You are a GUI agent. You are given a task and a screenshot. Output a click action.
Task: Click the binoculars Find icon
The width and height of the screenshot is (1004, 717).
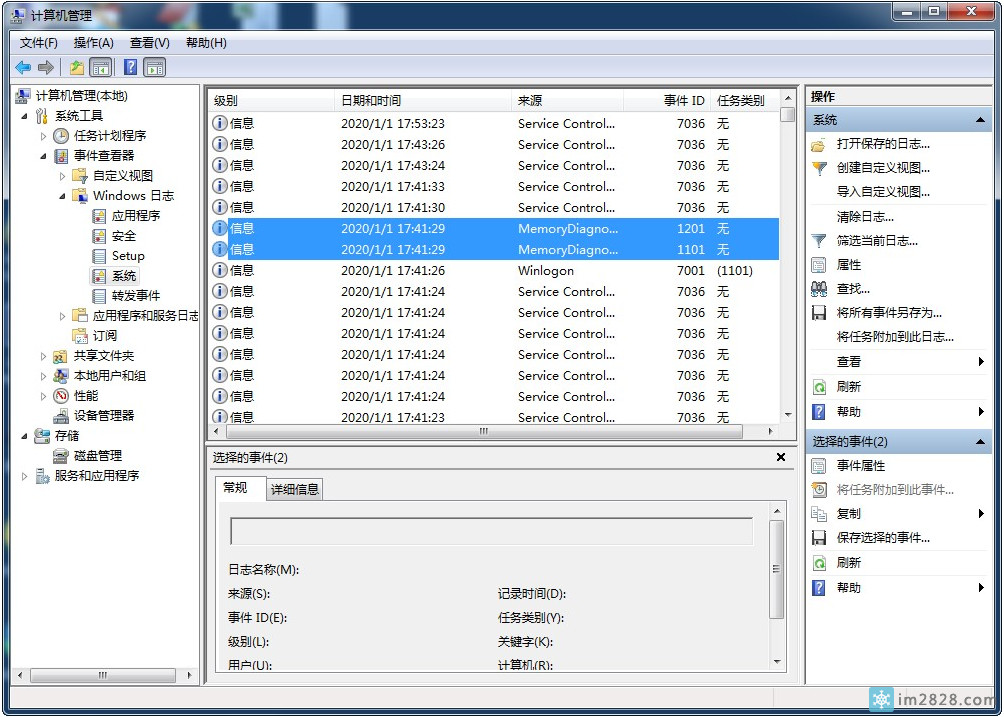click(819, 289)
